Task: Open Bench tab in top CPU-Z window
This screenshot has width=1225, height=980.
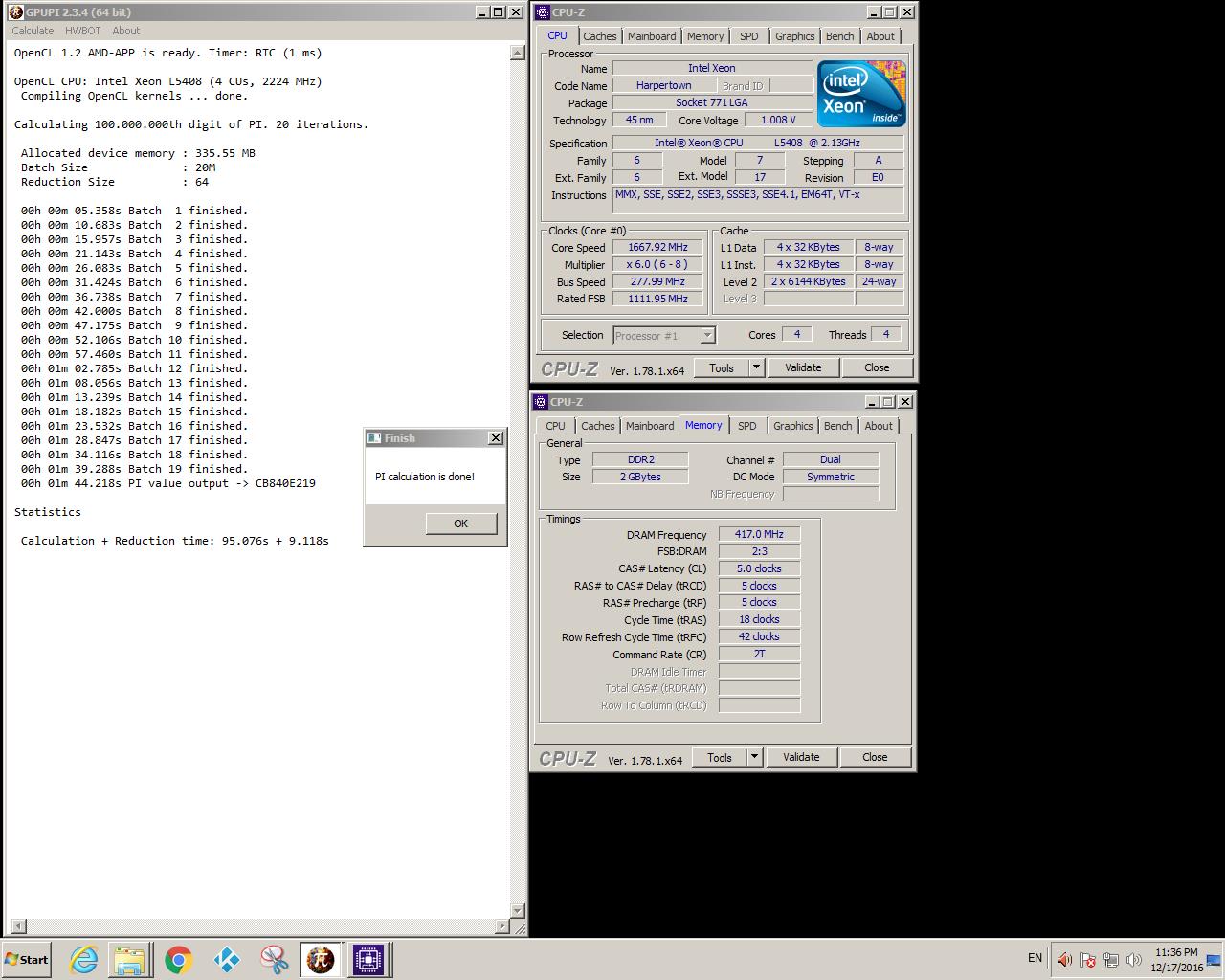Action: [840, 36]
